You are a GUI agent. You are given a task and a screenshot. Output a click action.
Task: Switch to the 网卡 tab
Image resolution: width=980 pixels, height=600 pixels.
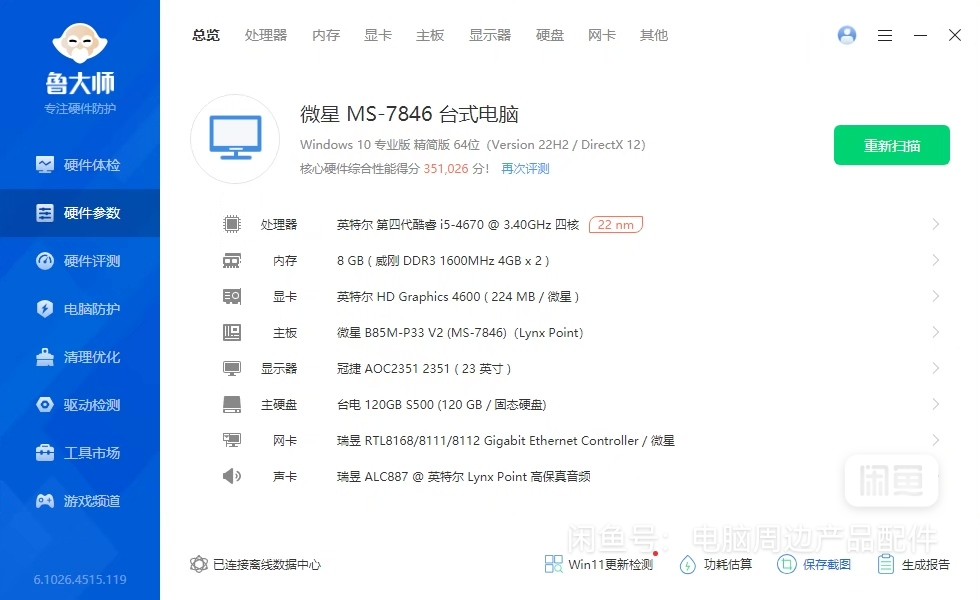tap(601, 36)
